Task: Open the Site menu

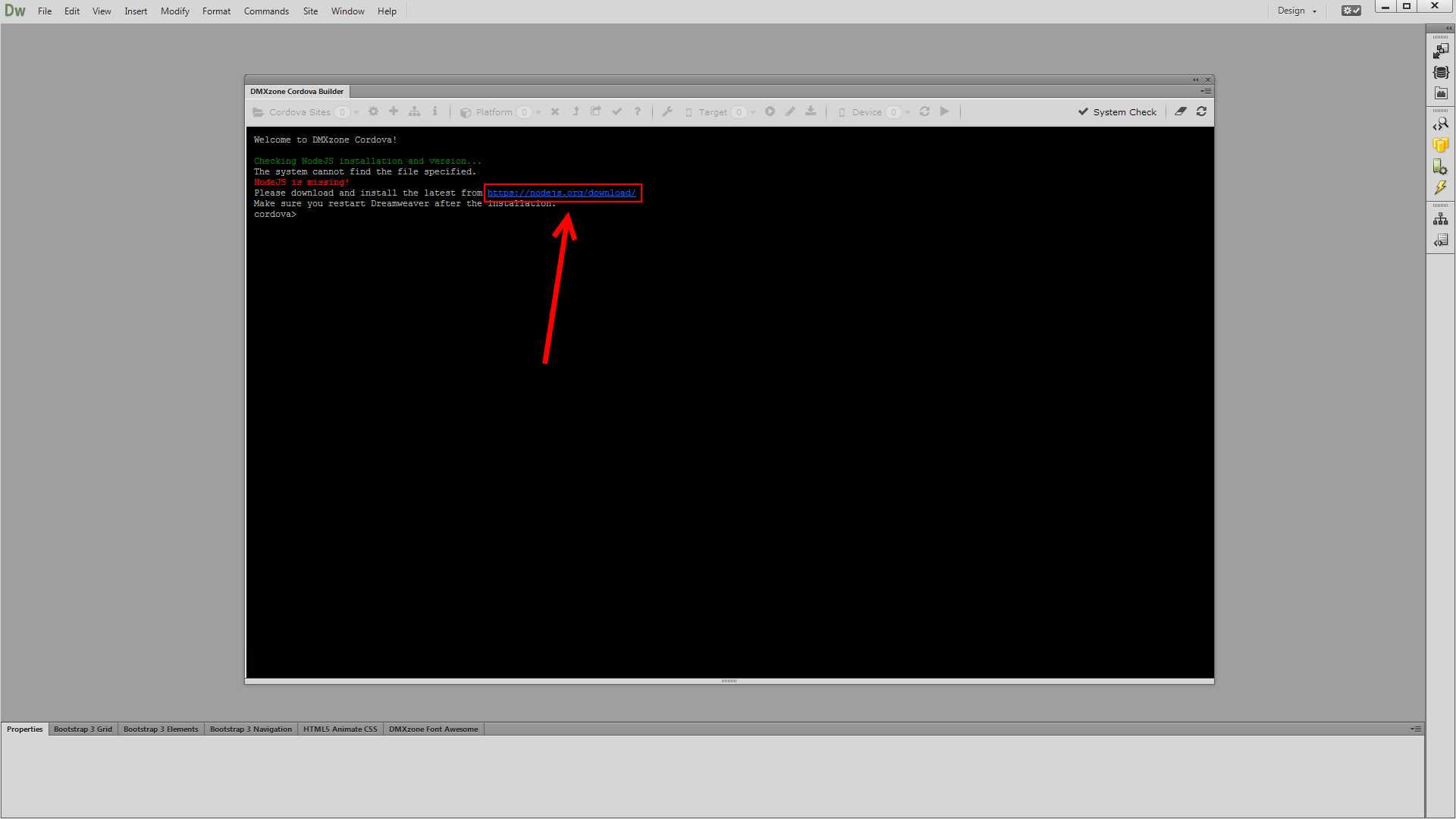Action: point(310,11)
